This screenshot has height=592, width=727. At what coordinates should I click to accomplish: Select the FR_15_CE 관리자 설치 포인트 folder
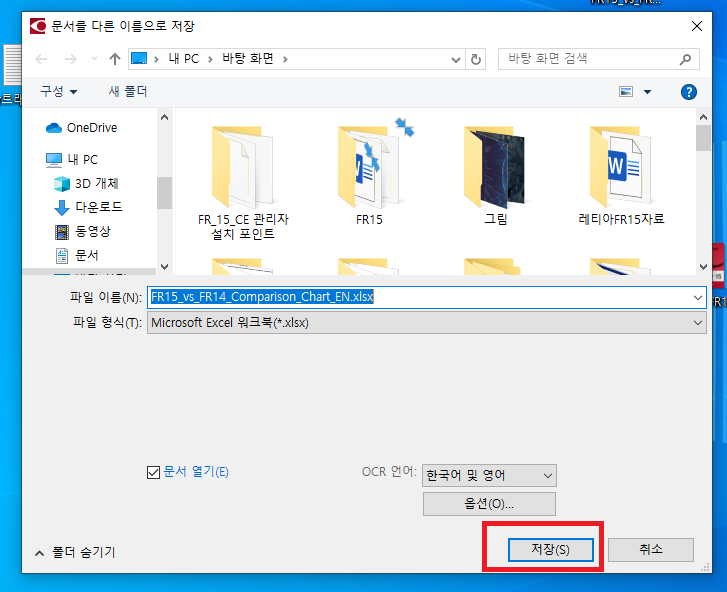(243, 182)
